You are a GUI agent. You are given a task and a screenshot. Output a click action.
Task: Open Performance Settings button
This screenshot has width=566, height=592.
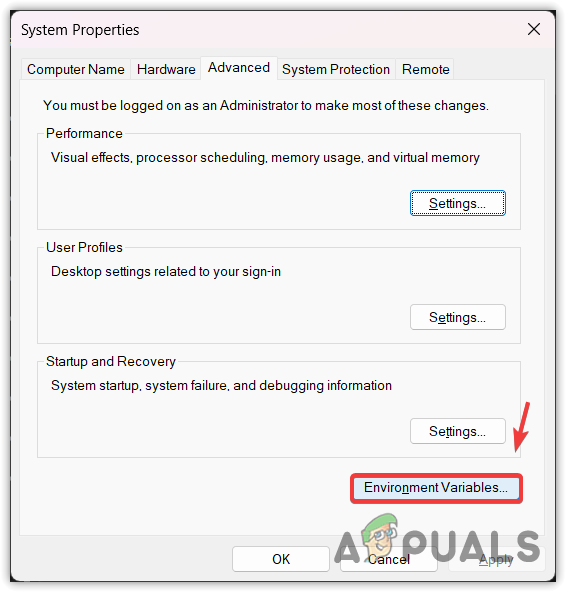458,203
